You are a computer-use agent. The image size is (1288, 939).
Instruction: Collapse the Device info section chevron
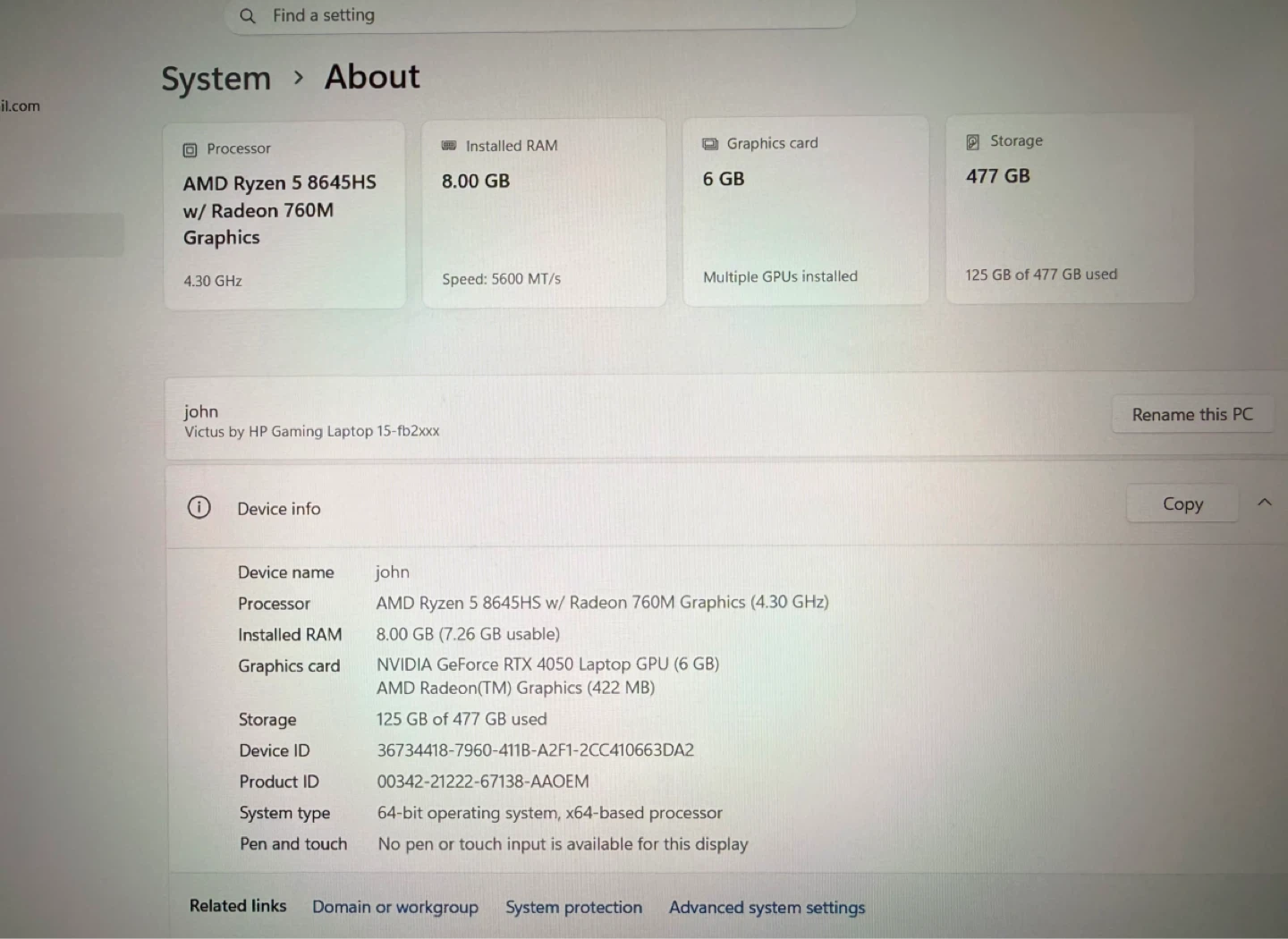tap(1265, 503)
